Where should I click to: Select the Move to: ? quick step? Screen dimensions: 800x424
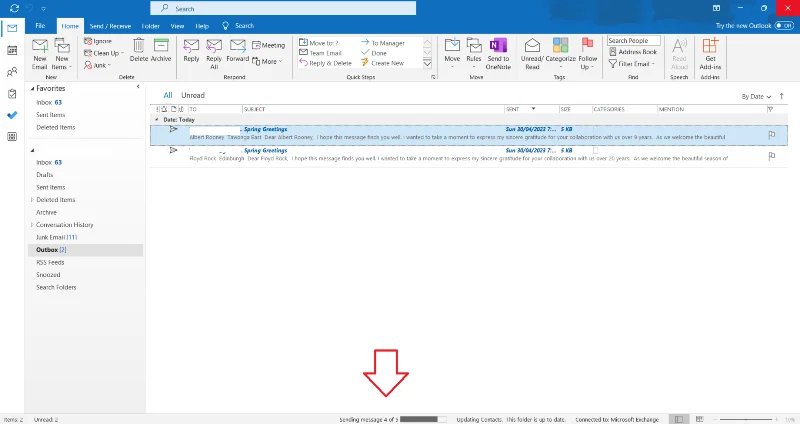pyautogui.click(x=318, y=43)
